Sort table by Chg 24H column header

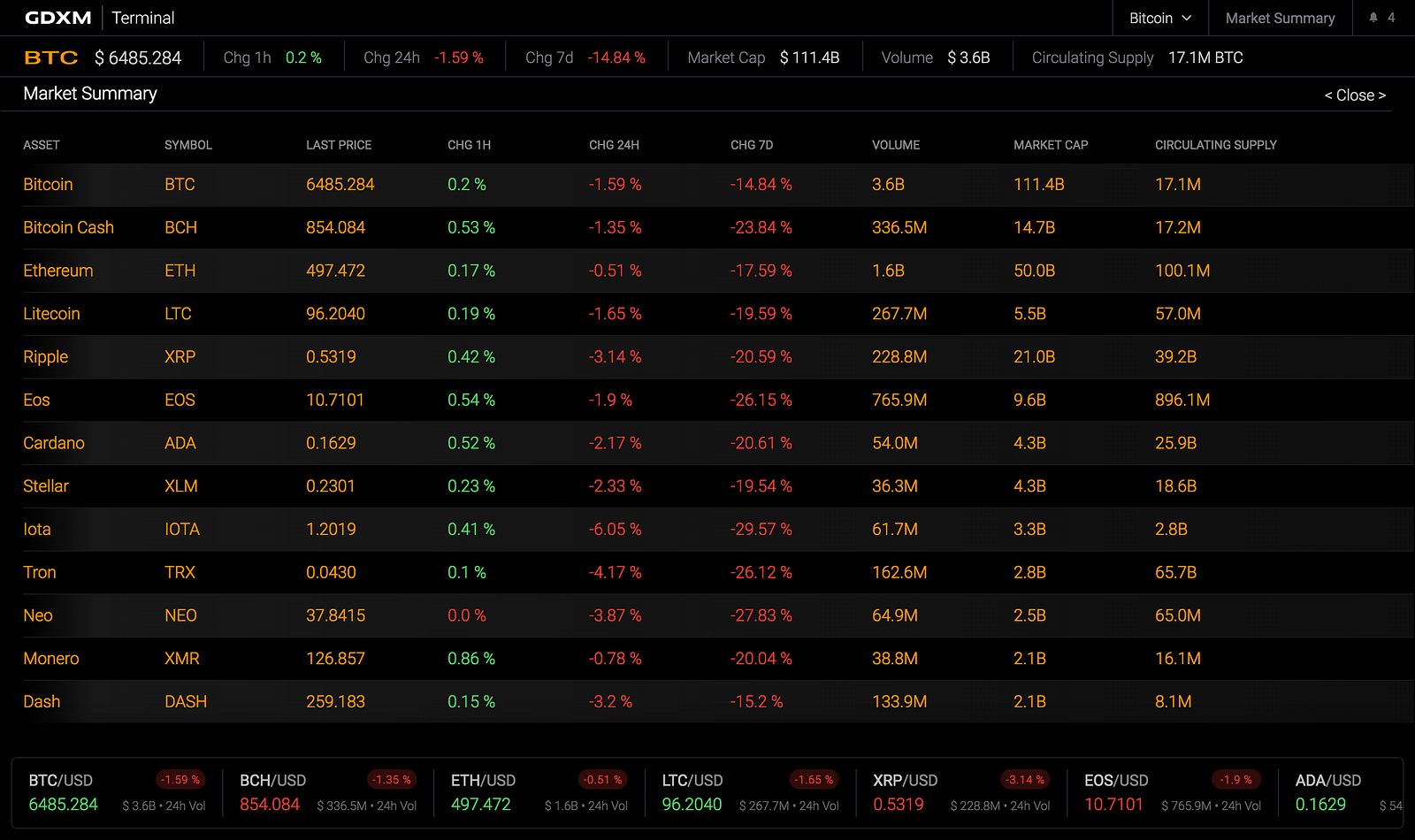(614, 145)
